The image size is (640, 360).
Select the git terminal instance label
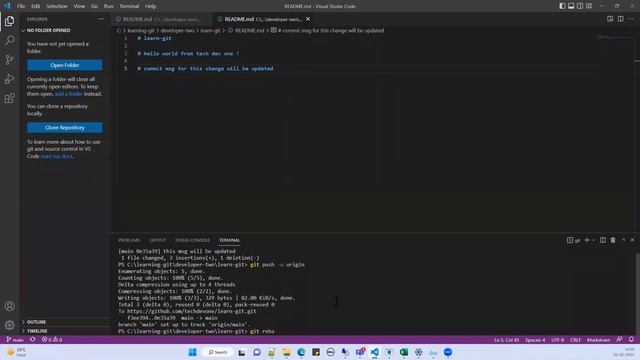pos(573,240)
